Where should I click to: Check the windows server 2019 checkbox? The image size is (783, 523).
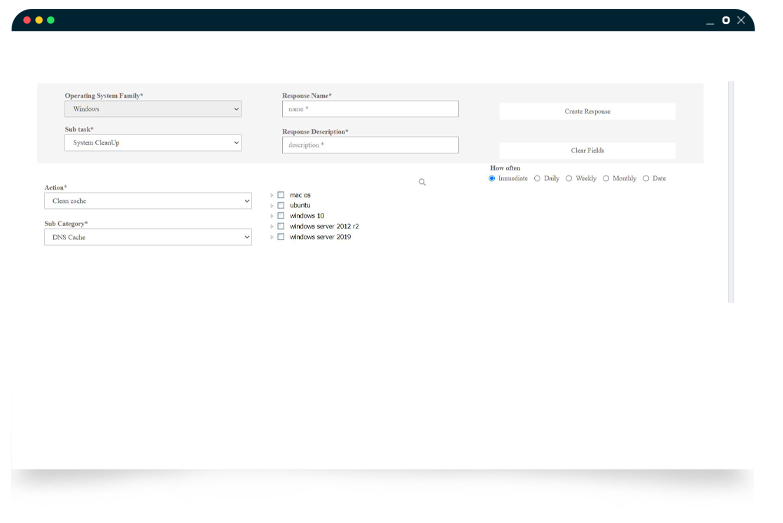coord(281,237)
